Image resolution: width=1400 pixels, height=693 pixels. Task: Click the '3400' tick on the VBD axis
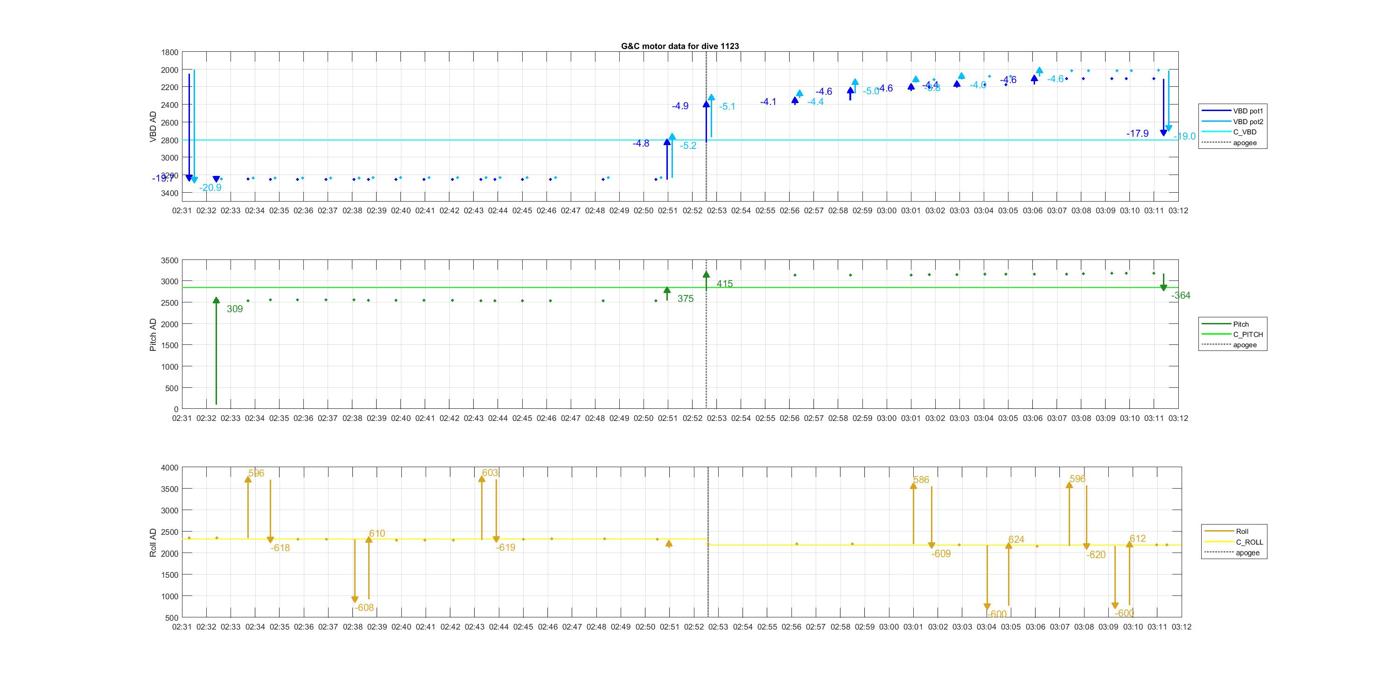pos(170,193)
